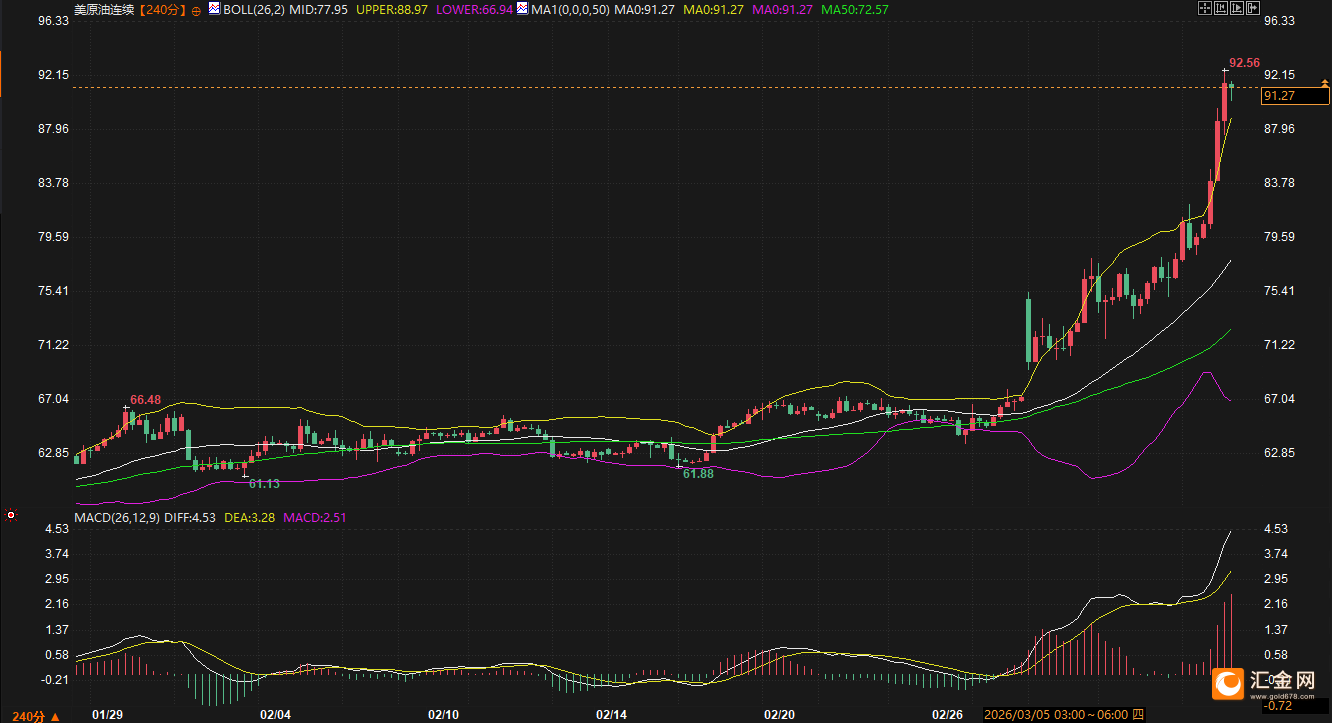The image size is (1332, 723).
Task: Click the red sun-shaped marker icon
Action: click(11, 516)
